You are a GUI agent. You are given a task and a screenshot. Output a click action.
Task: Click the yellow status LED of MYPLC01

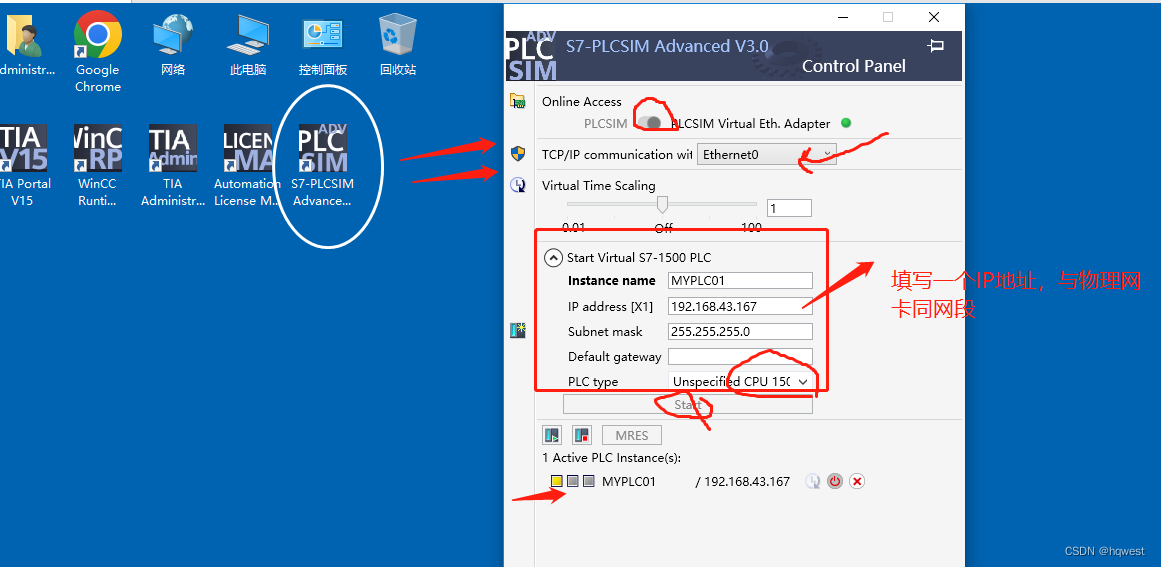click(557, 481)
